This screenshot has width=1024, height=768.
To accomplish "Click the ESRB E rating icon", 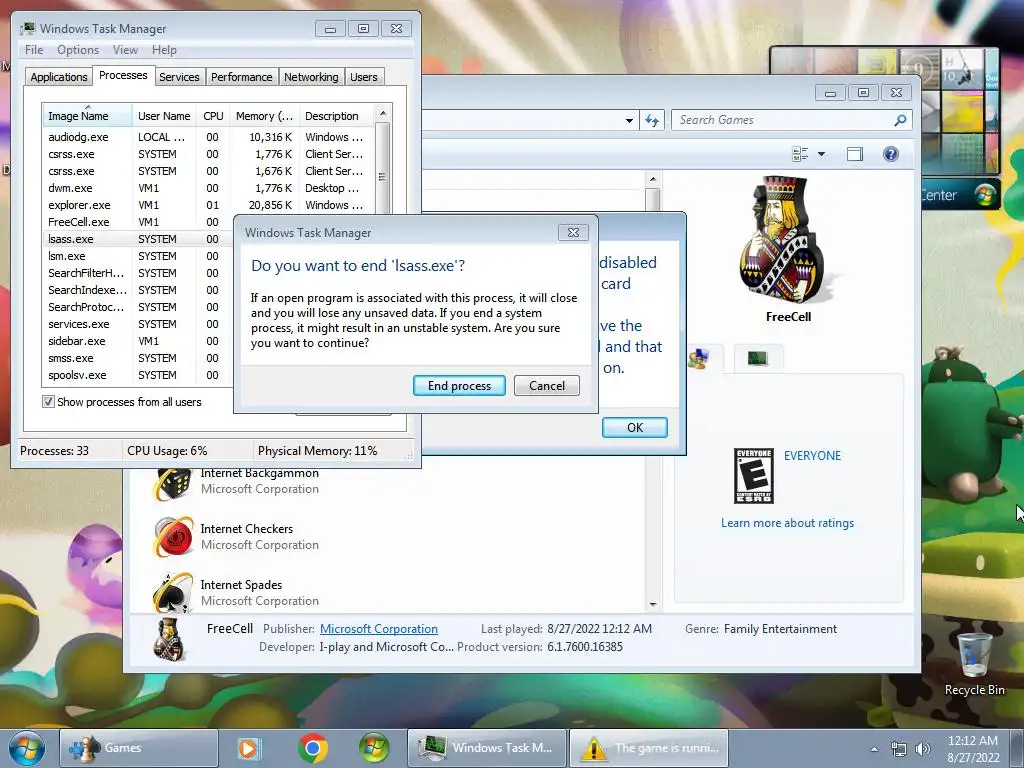I will [x=754, y=475].
